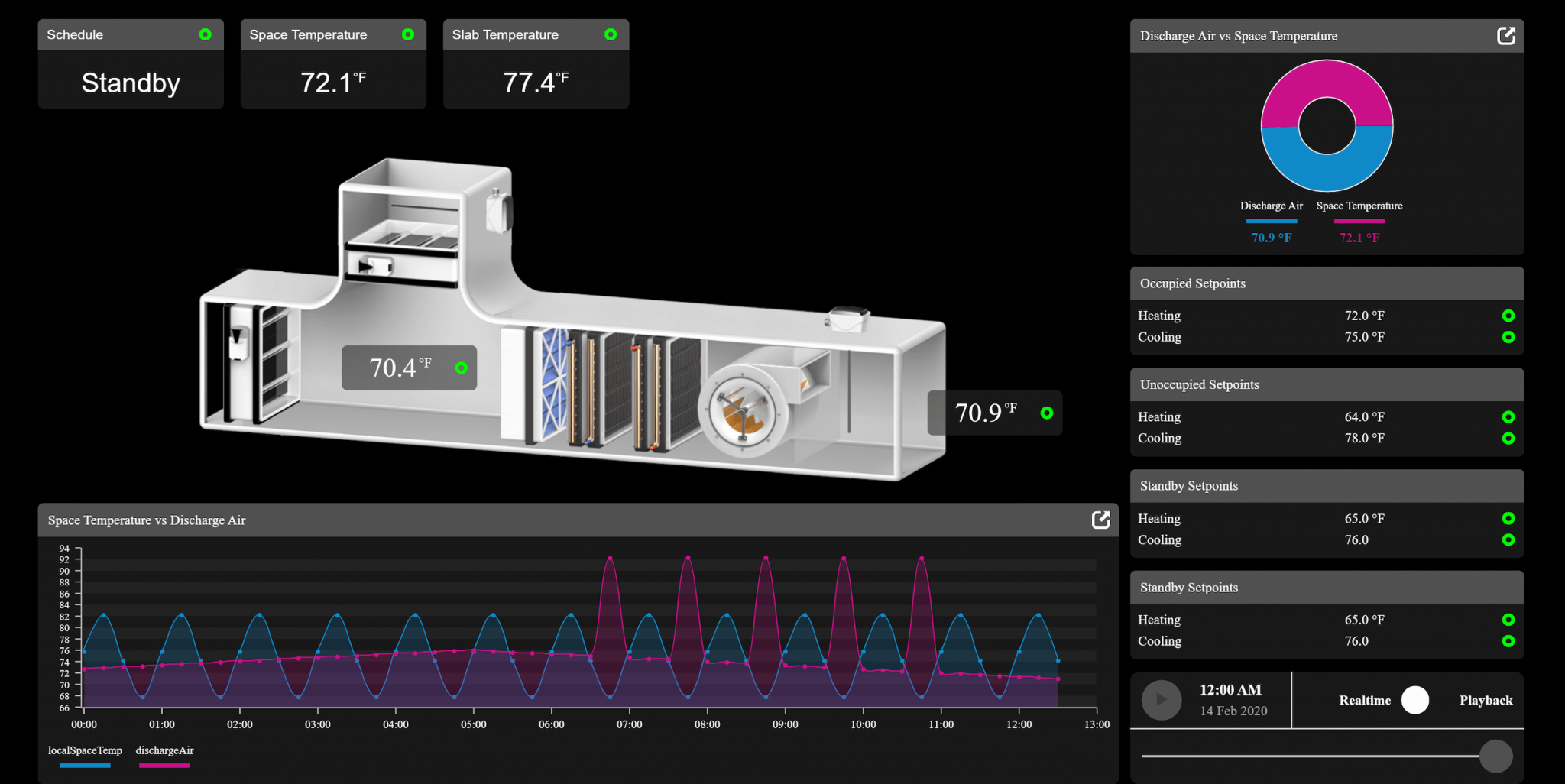This screenshot has height=784, width=1565.
Task: Click the status dot beside the 70.4 °F reading
Action: click(462, 368)
